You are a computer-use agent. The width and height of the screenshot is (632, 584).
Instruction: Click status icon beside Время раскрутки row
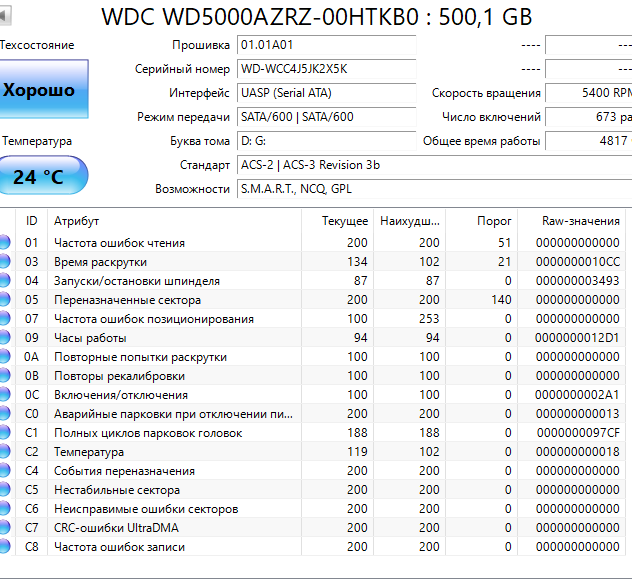click(4, 261)
